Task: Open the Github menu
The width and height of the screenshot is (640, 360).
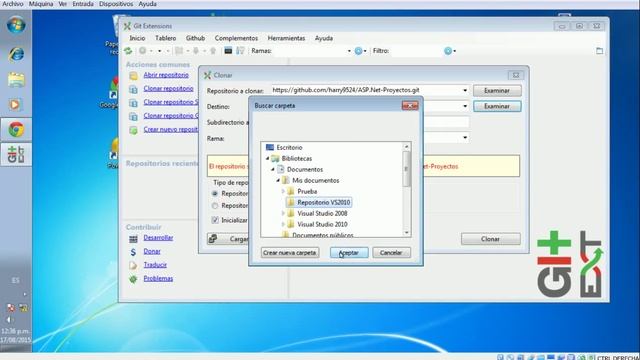Action: [x=195, y=38]
